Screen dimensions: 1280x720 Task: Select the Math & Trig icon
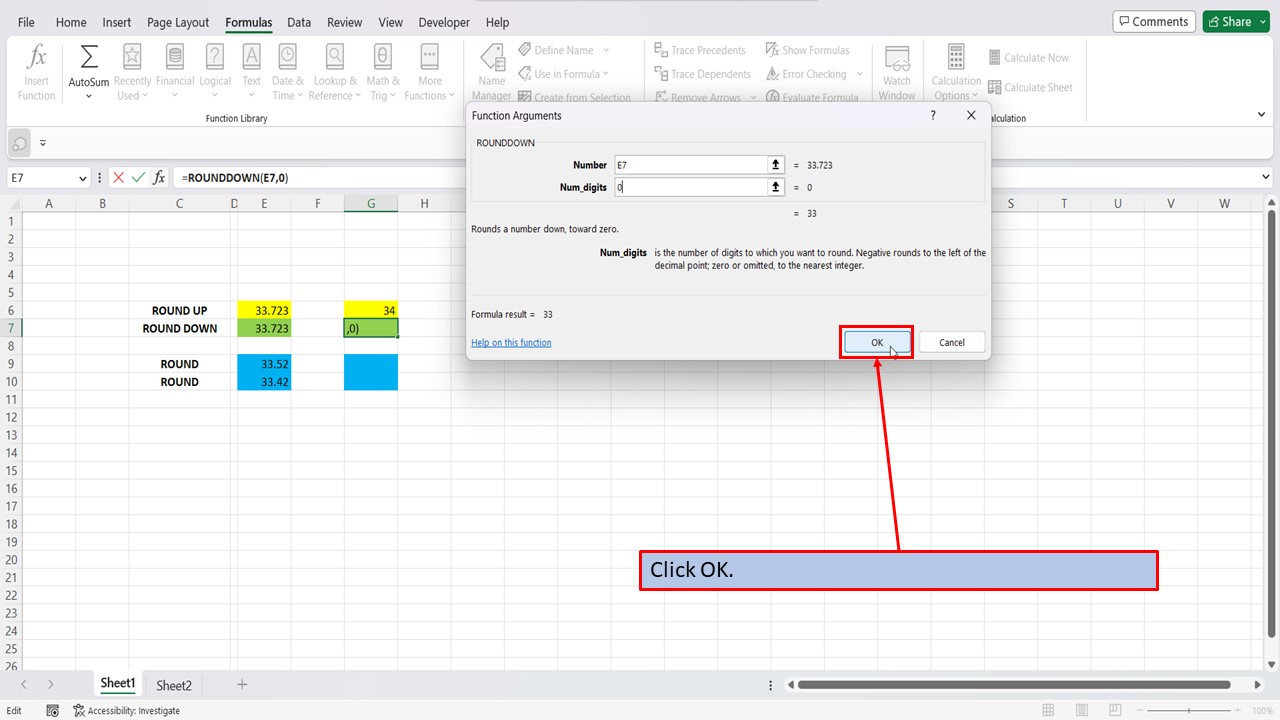pos(382,69)
